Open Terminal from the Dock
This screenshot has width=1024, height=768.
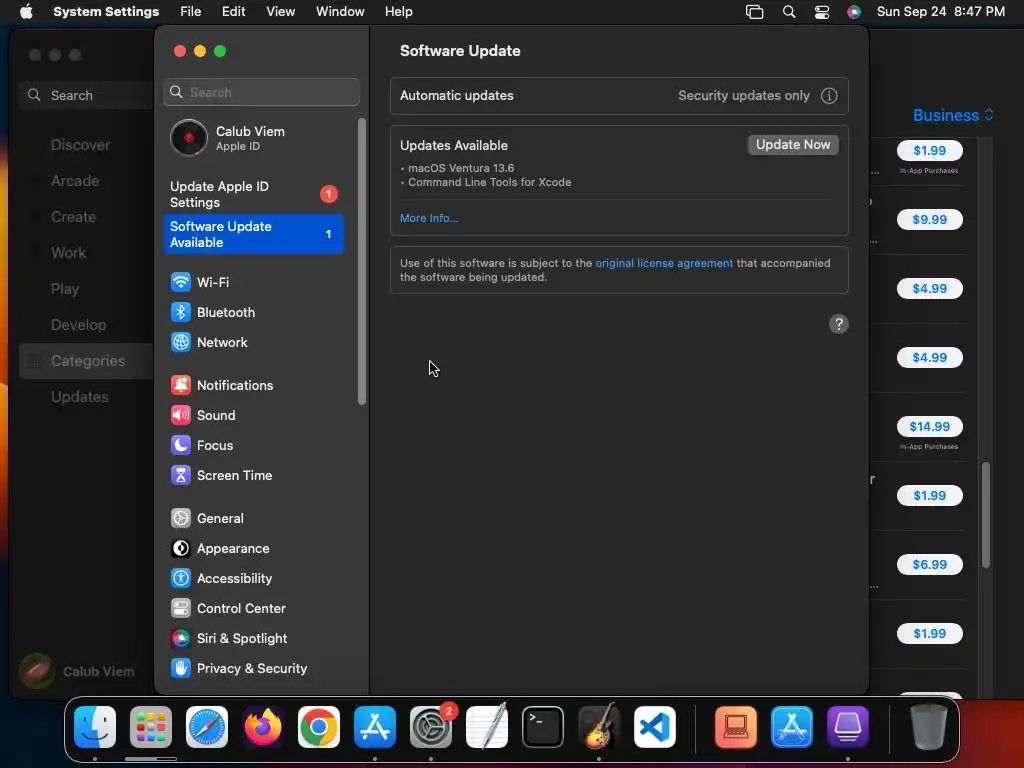(x=543, y=727)
